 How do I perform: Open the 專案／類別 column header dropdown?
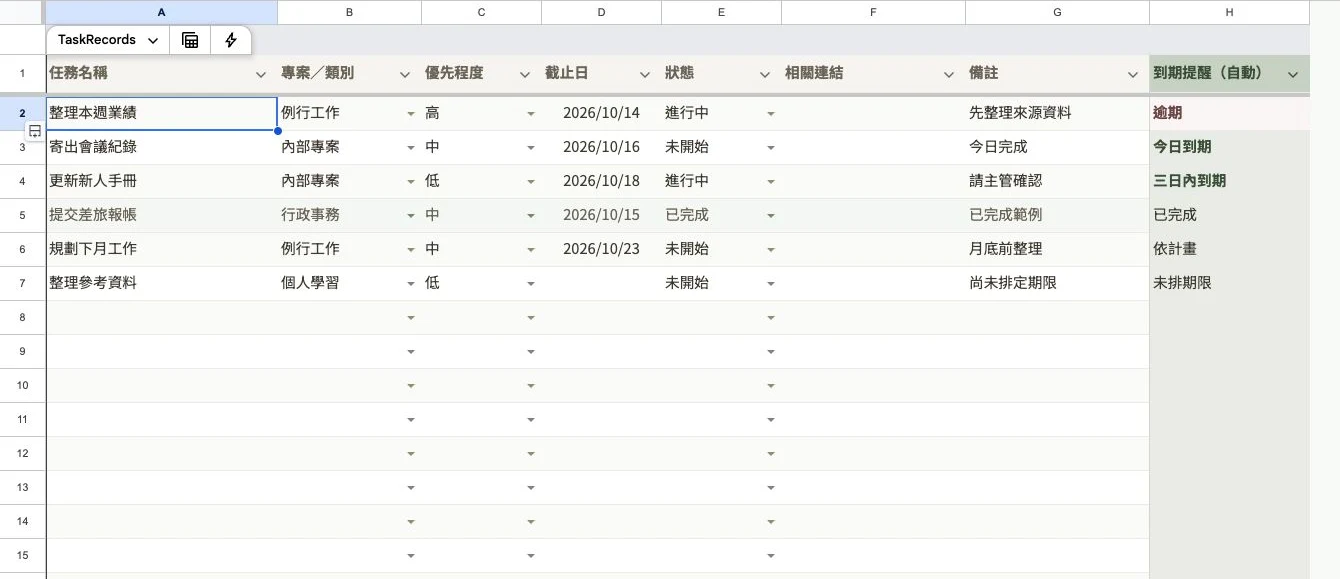tap(405, 74)
